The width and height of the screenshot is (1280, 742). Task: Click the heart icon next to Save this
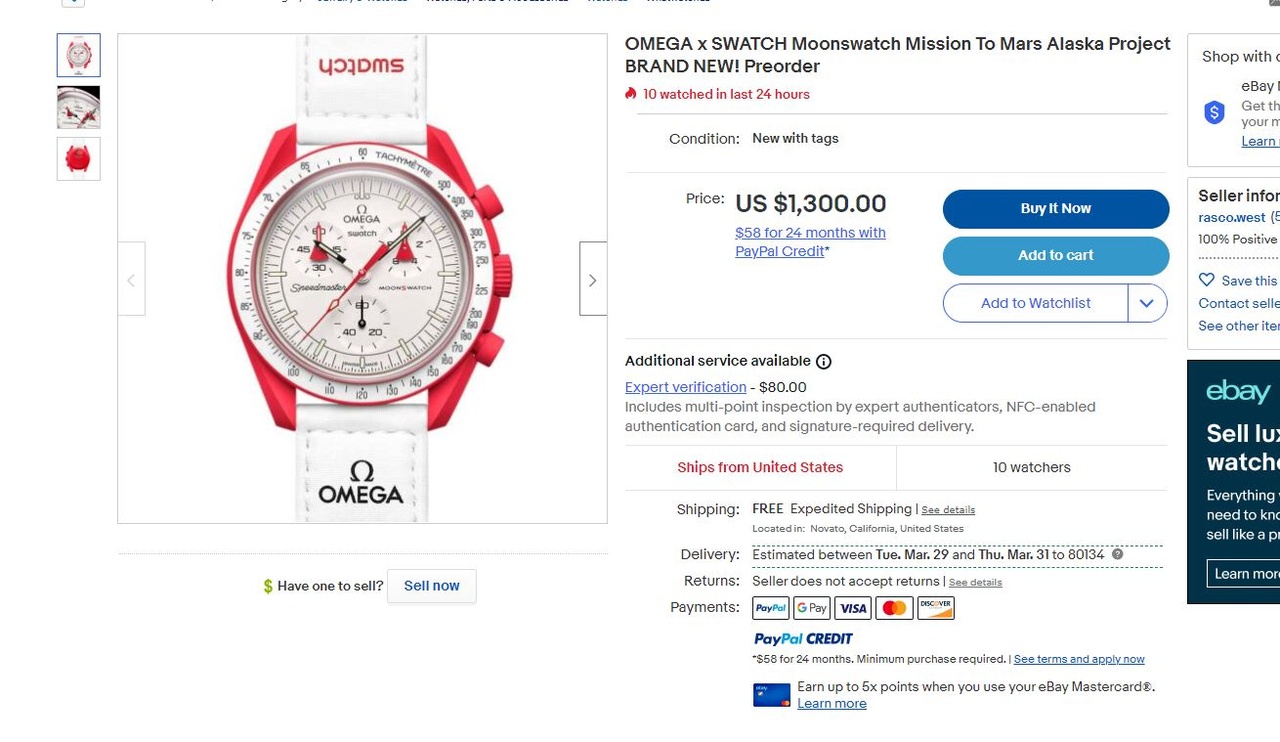[x=1207, y=281]
